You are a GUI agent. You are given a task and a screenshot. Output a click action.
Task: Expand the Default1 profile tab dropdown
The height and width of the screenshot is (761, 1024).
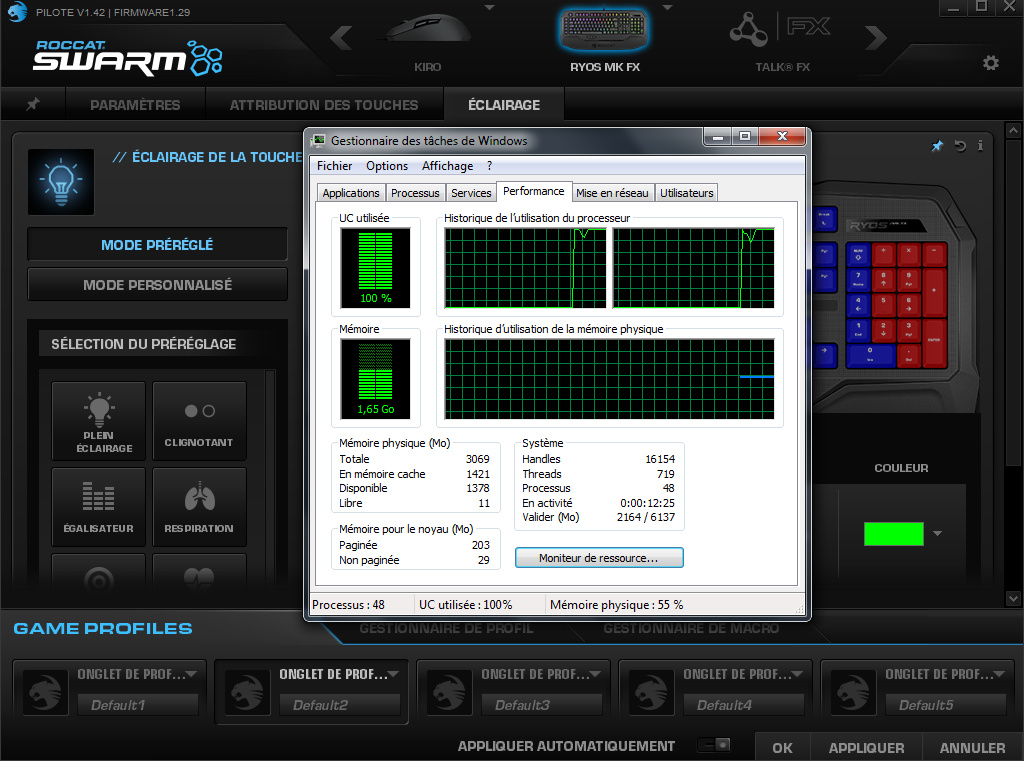click(x=191, y=673)
